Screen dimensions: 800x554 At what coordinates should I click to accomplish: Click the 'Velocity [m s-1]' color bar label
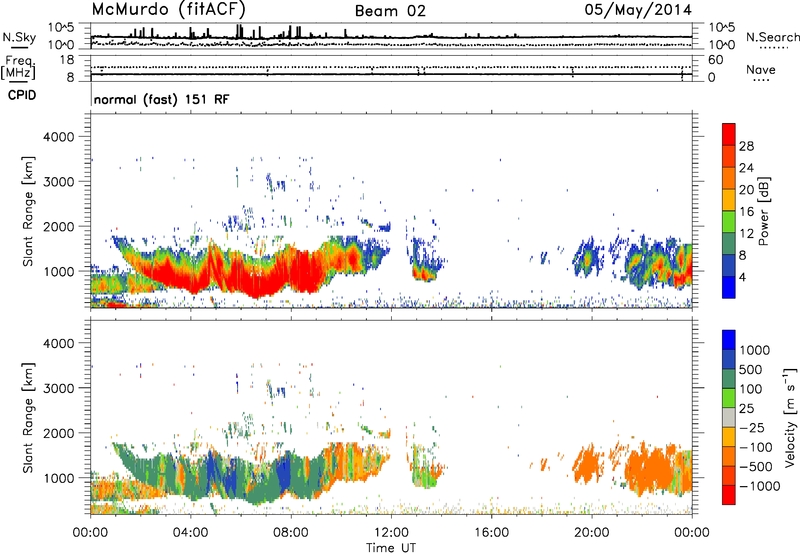[x=790, y=417]
